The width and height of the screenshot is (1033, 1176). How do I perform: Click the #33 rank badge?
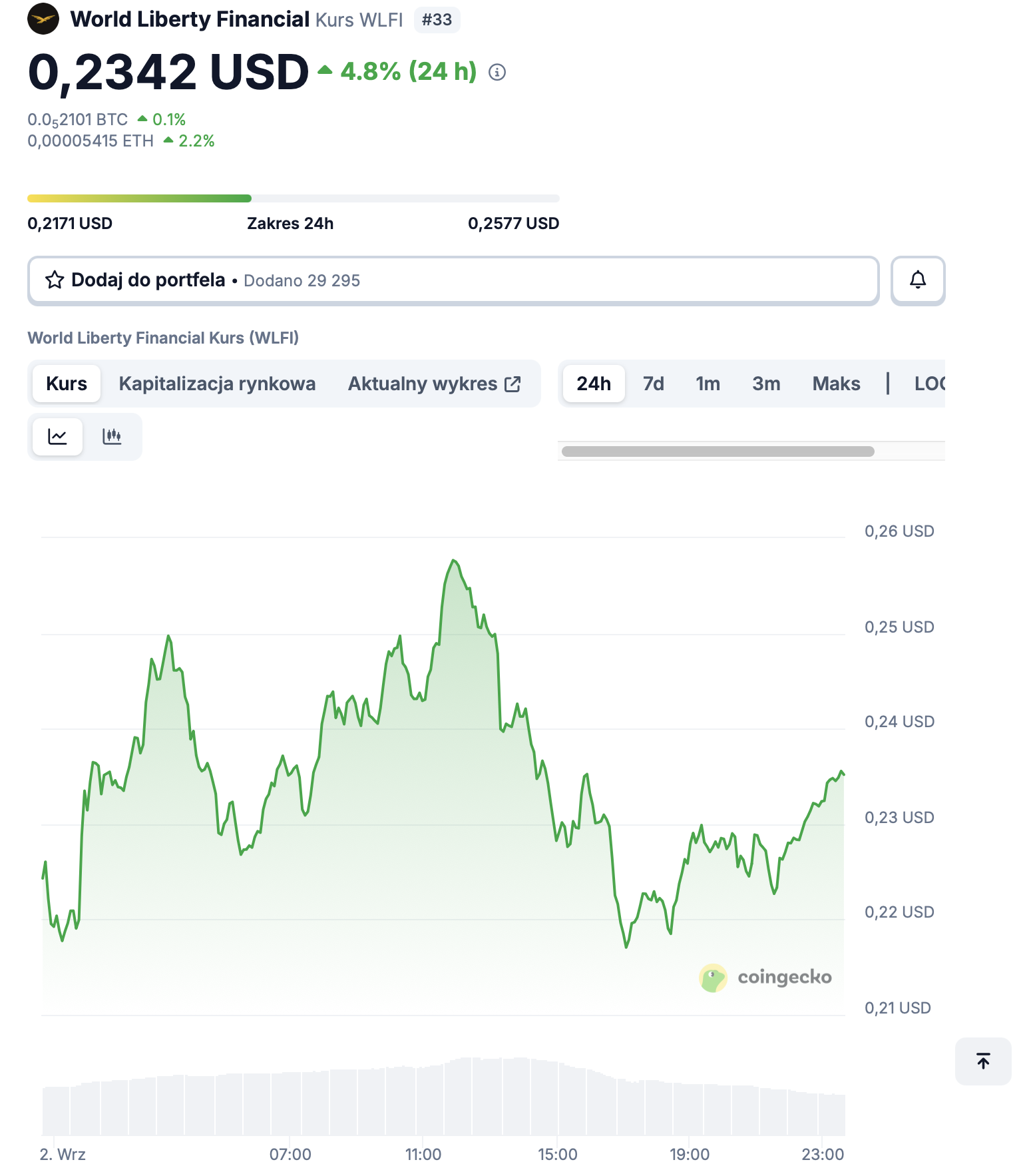coord(437,19)
